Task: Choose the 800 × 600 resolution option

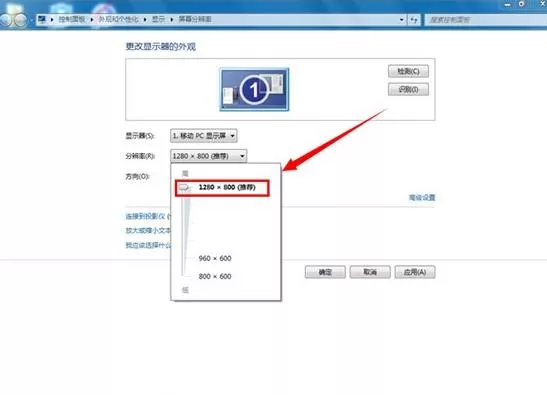Action: [215, 276]
